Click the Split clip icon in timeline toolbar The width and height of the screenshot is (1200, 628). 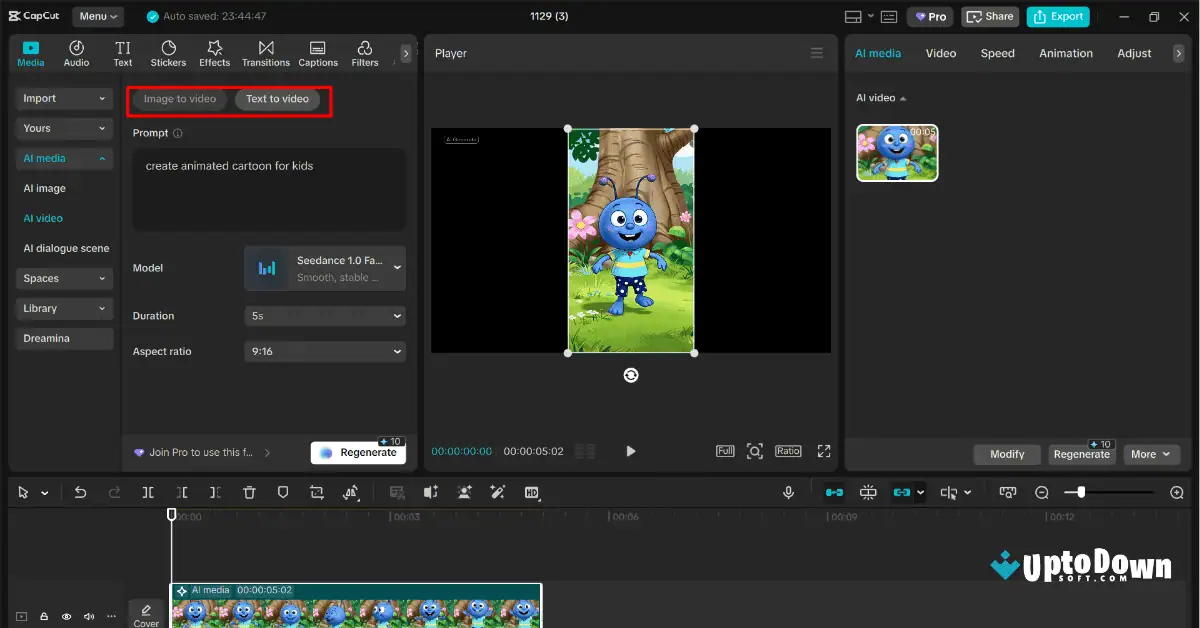coord(147,492)
